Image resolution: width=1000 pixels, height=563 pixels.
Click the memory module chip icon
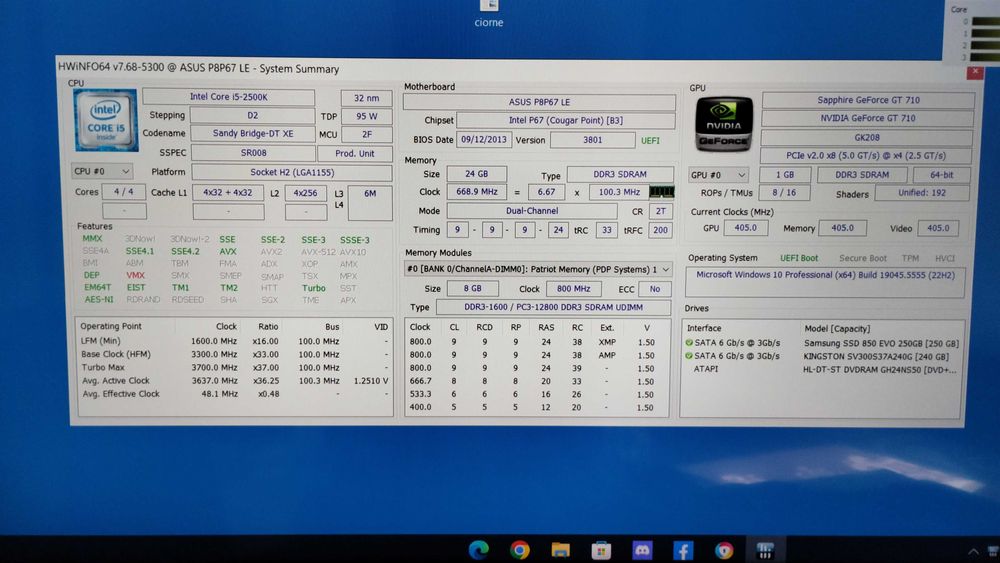[661, 192]
